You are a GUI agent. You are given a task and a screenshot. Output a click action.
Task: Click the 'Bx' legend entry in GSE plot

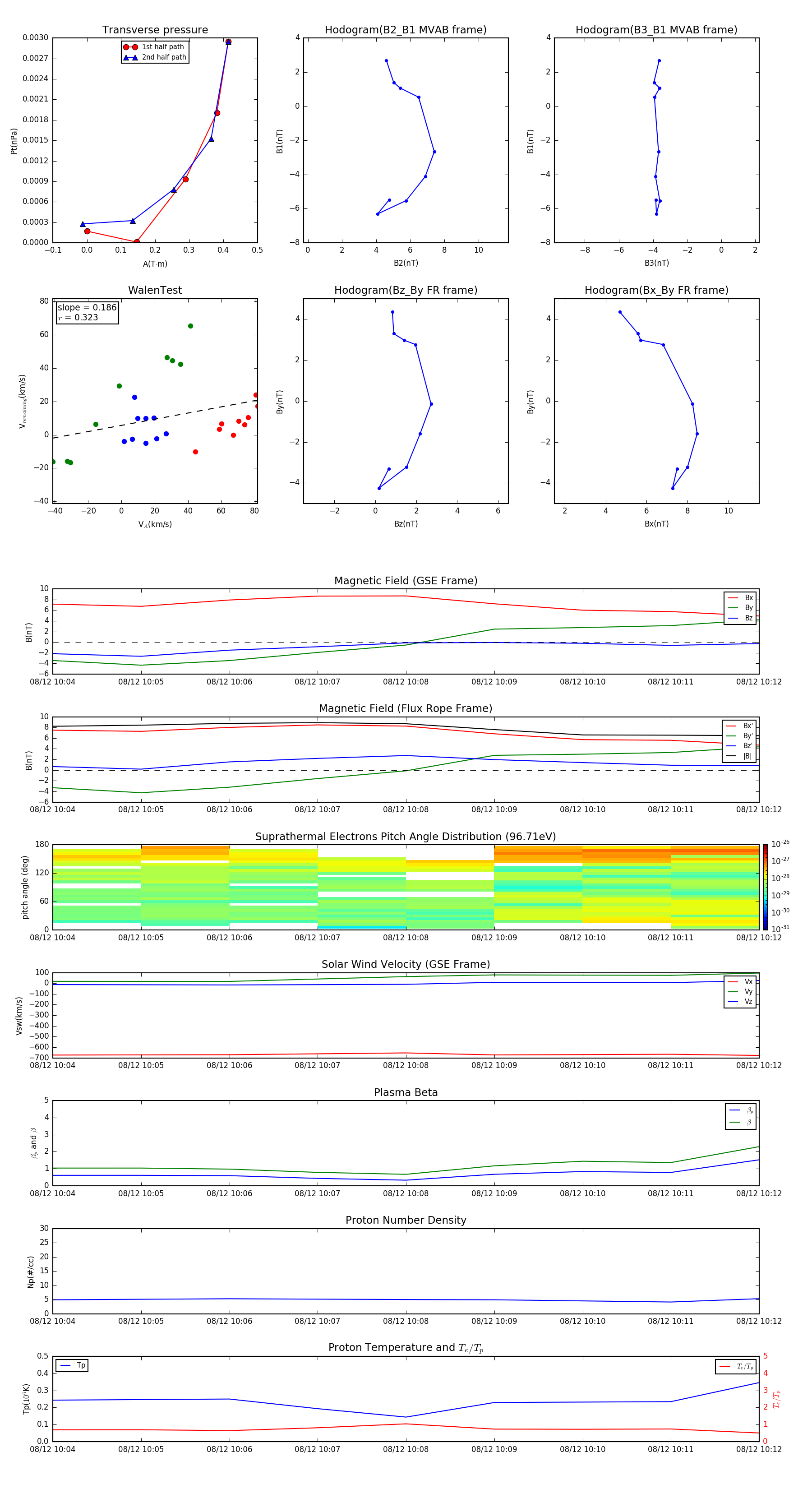[x=740, y=598]
